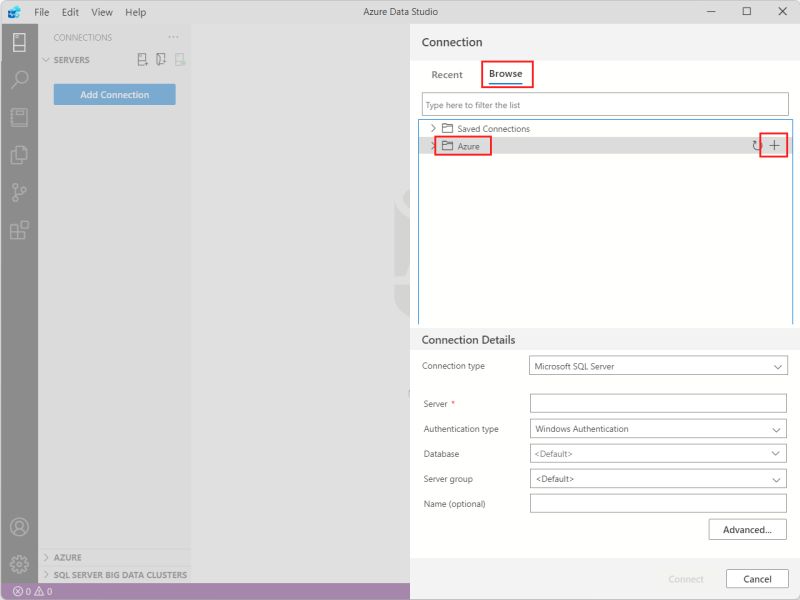Click the Add Connection button
This screenshot has width=800, height=600.
(x=113, y=94)
